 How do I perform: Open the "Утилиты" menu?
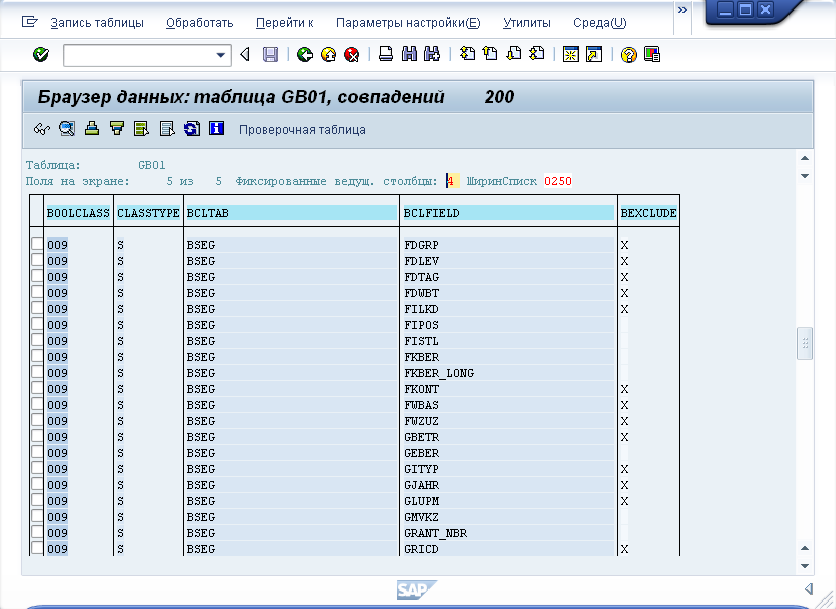(526, 23)
